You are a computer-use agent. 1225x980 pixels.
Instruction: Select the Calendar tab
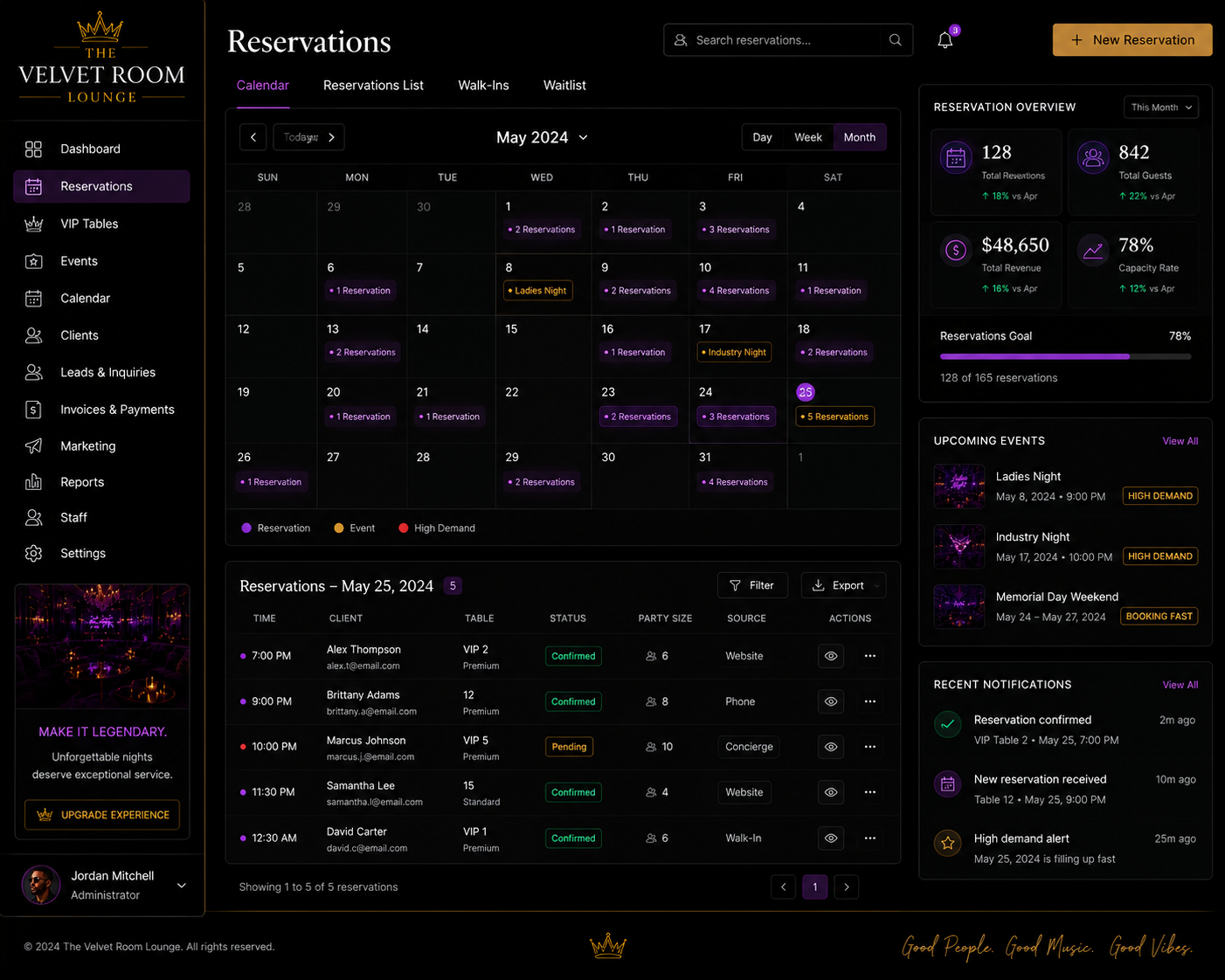(263, 86)
